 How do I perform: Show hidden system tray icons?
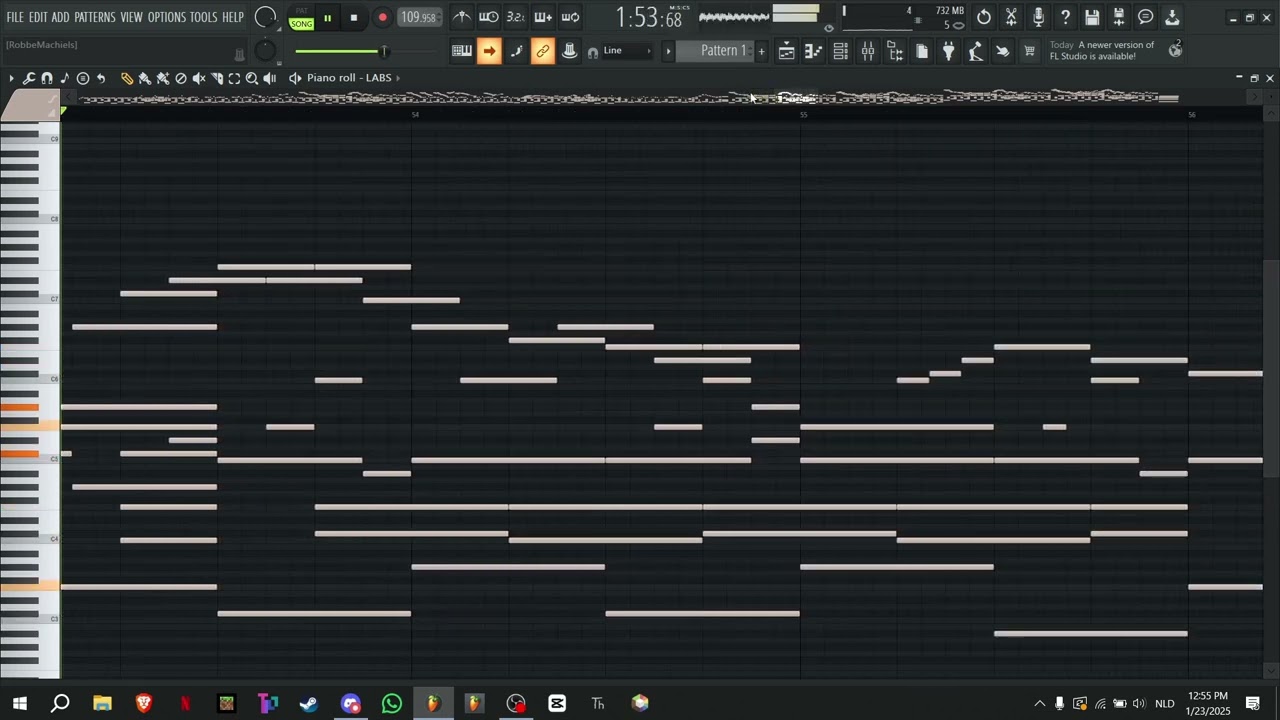(1039, 704)
